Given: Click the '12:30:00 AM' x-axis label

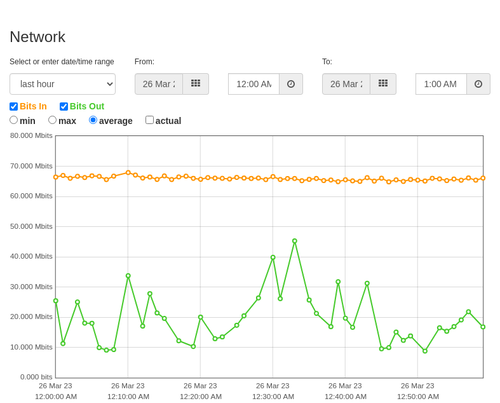Looking at the screenshot, I should (x=273, y=397).
